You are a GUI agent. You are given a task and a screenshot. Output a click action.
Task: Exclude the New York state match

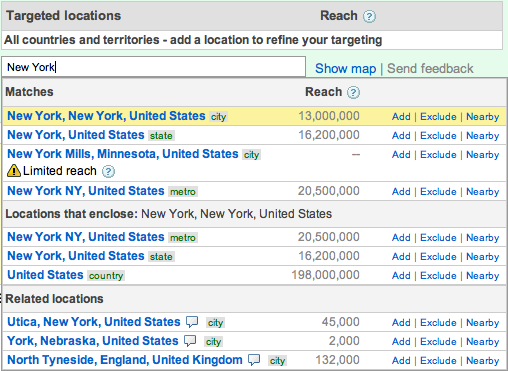click(x=438, y=136)
